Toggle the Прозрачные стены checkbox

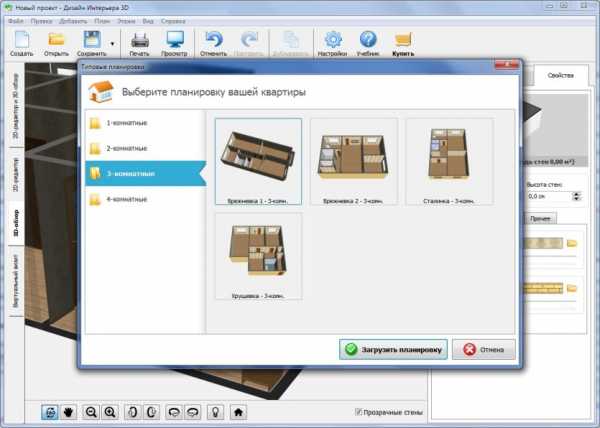pyautogui.click(x=360, y=412)
